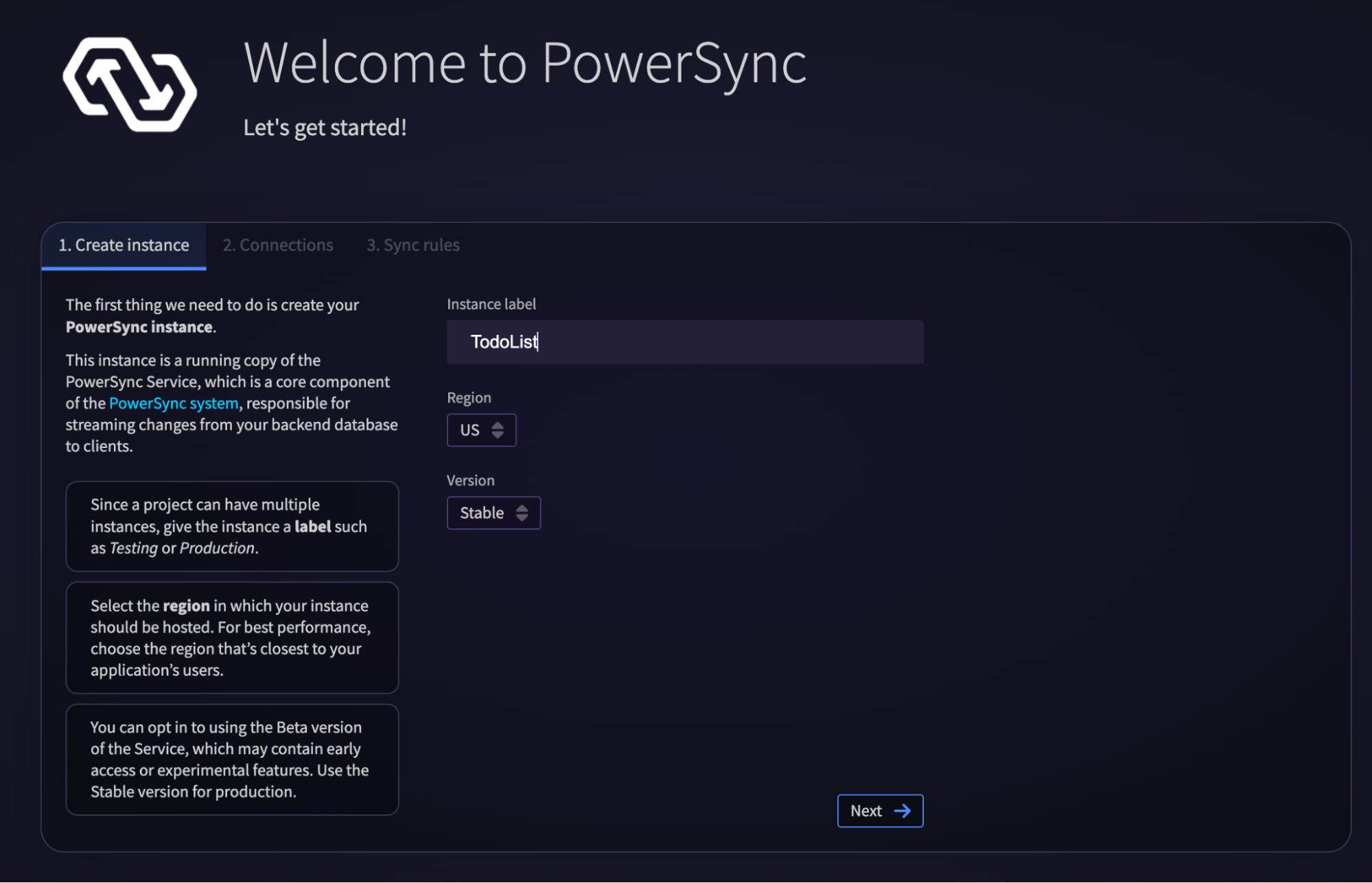Click the Next button
The image size is (1372, 883).
point(880,811)
